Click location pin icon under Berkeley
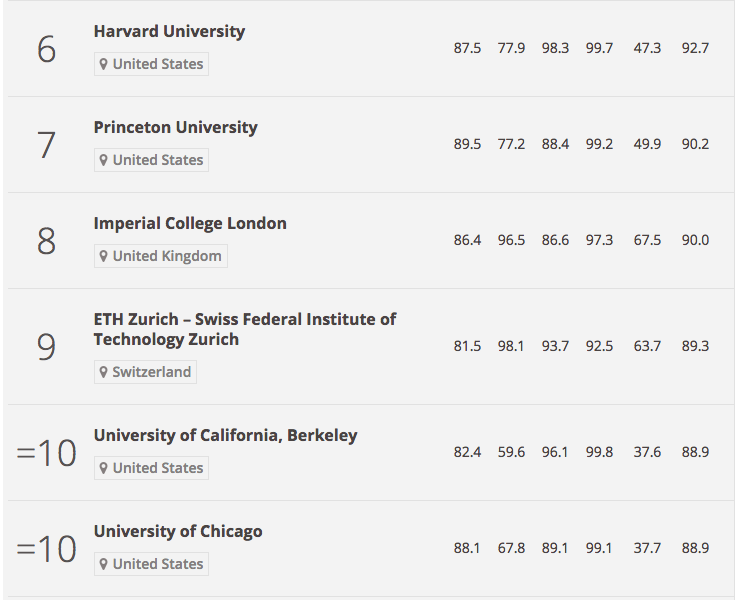 tap(103, 468)
